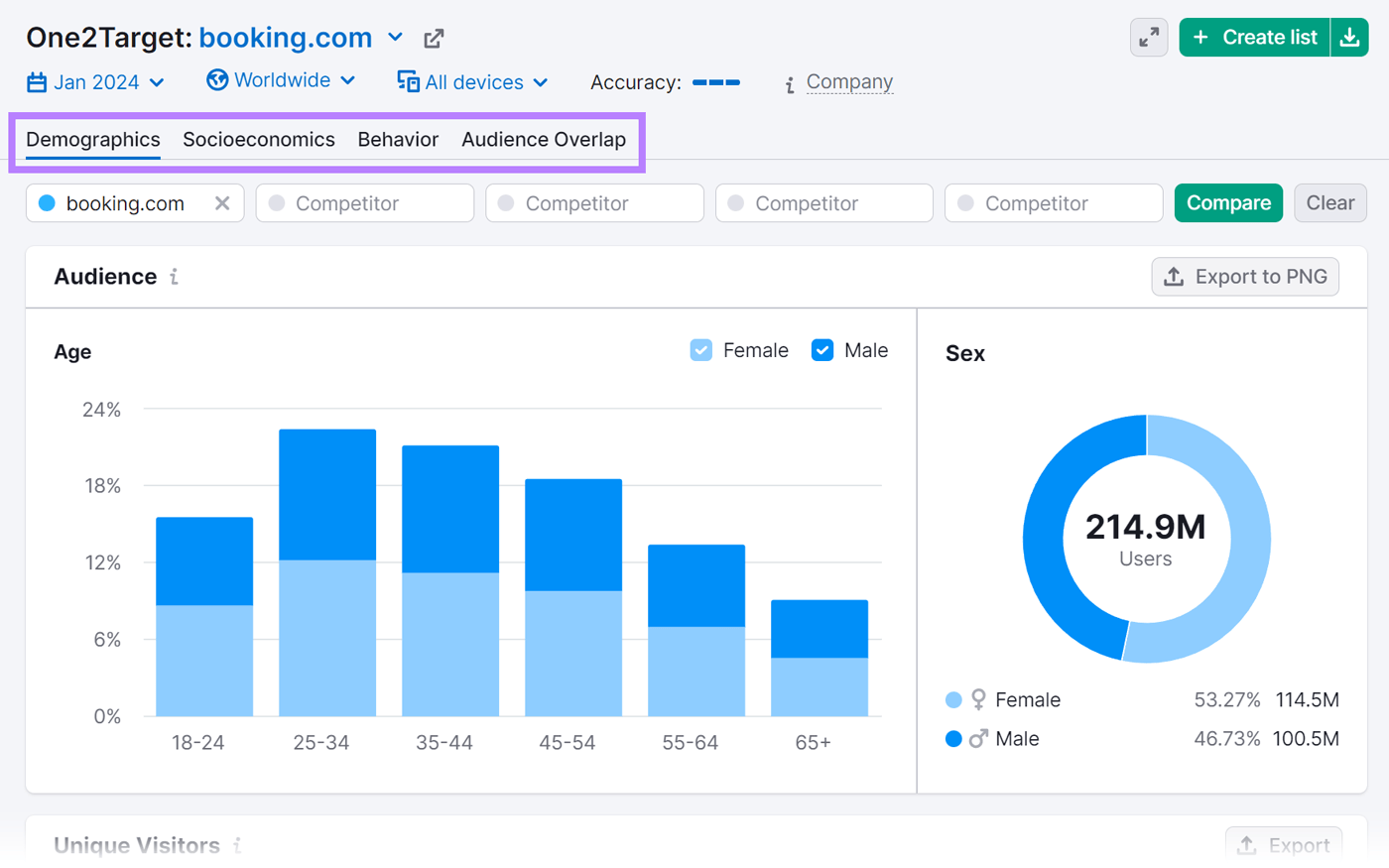Open the All devices dropdown
This screenshot has height=868, width=1389.
[473, 82]
